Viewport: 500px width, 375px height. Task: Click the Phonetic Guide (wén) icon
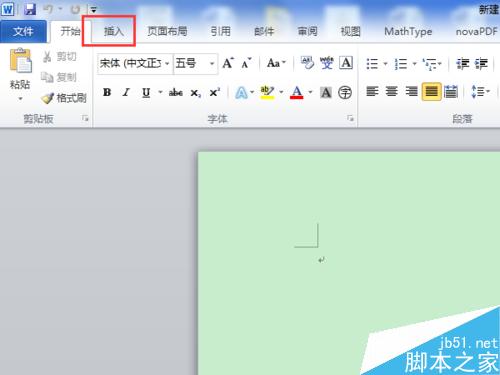pyautogui.click(x=327, y=63)
